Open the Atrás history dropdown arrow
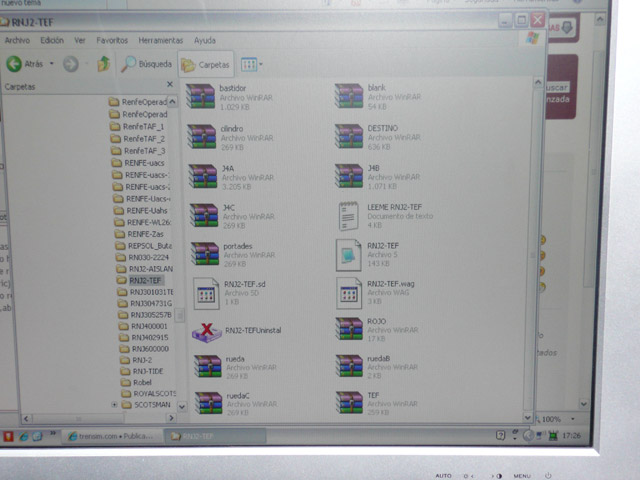 53,64
